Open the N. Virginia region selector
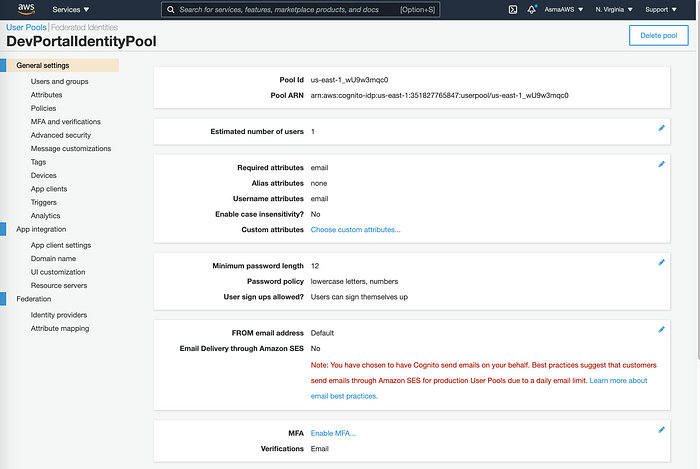 point(614,9)
